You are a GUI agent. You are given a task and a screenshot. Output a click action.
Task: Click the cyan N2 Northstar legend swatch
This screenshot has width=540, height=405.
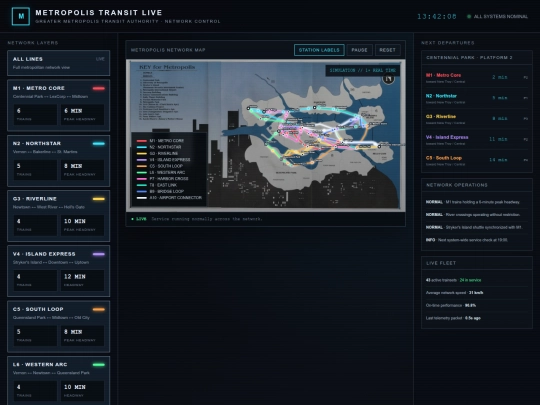tap(142, 147)
